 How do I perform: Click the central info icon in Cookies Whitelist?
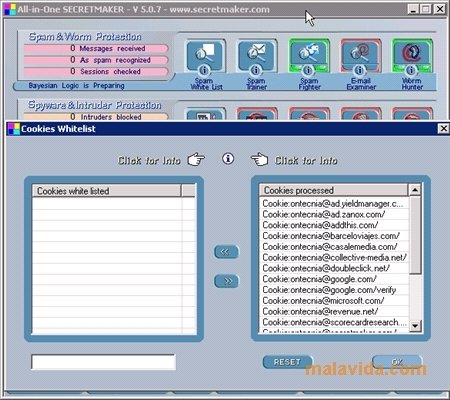click(x=228, y=159)
